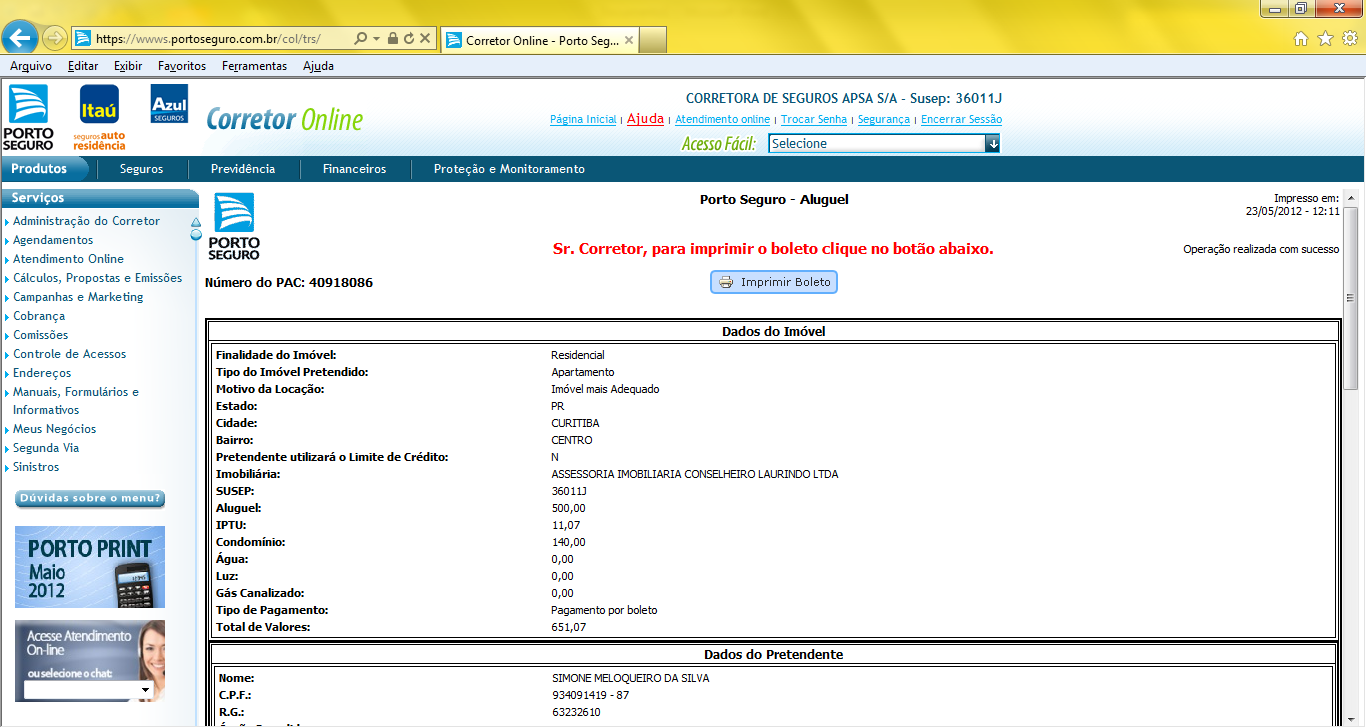Screen dimensions: 1366x728
Task: Open the Porto Print Maio 2012 banner
Action: click(90, 567)
